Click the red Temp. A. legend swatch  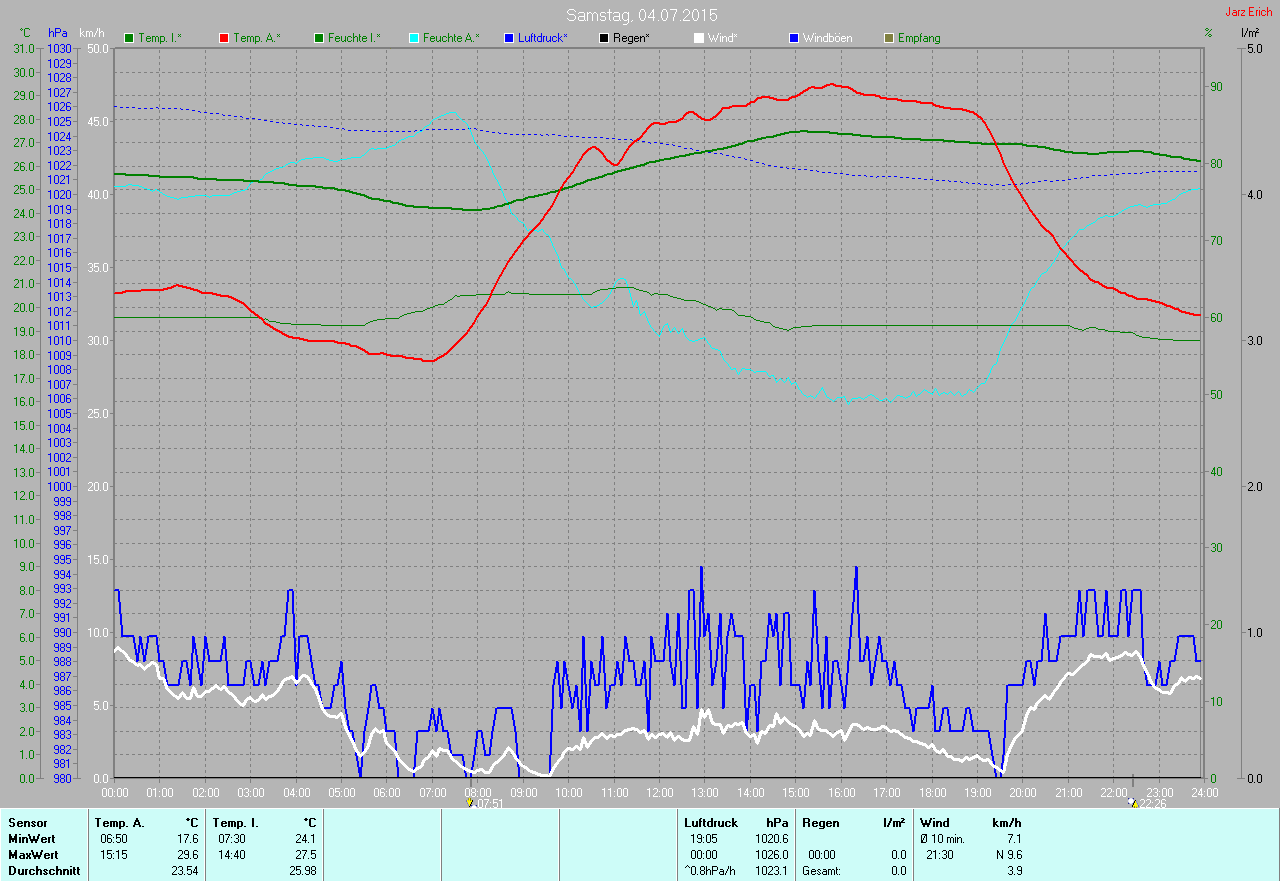(224, 38)
